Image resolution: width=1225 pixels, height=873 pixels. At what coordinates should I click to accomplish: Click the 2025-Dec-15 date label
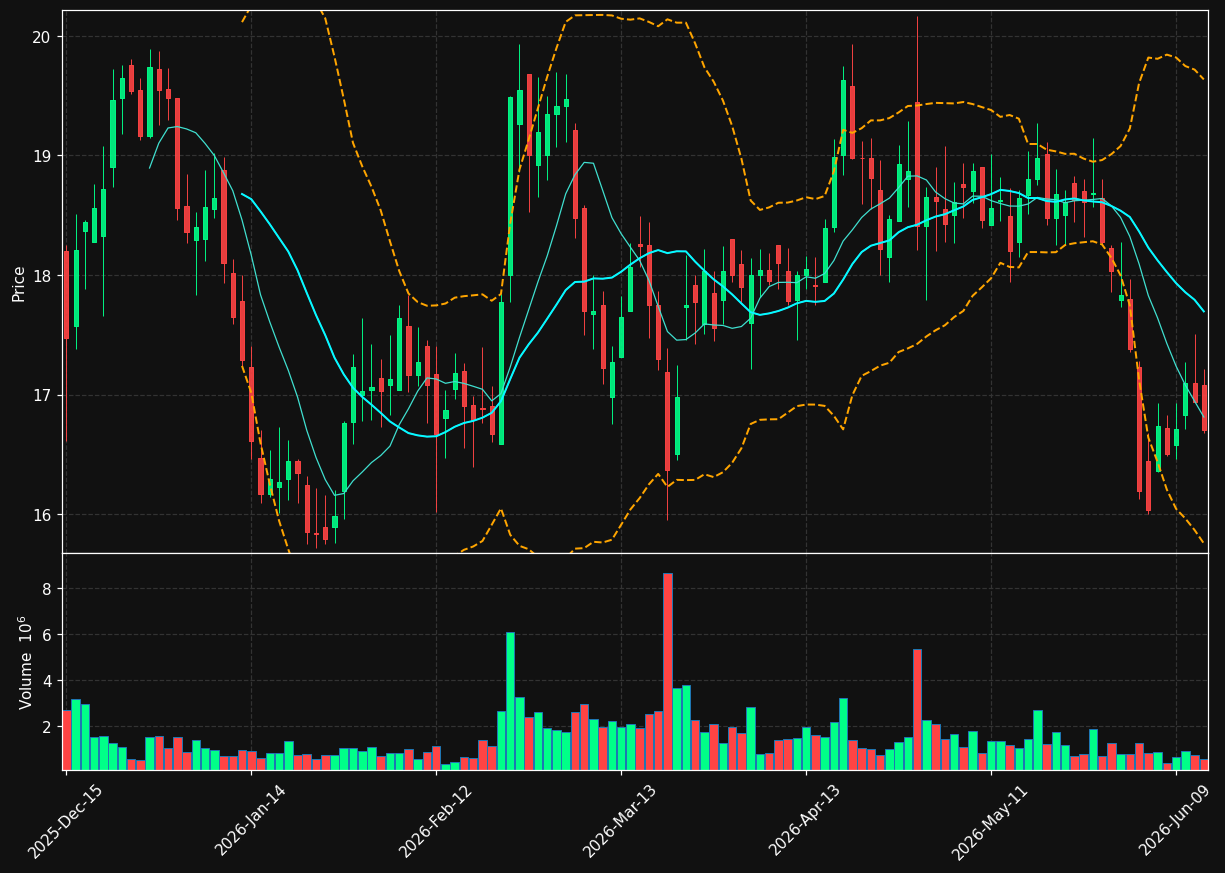point(65,821)
